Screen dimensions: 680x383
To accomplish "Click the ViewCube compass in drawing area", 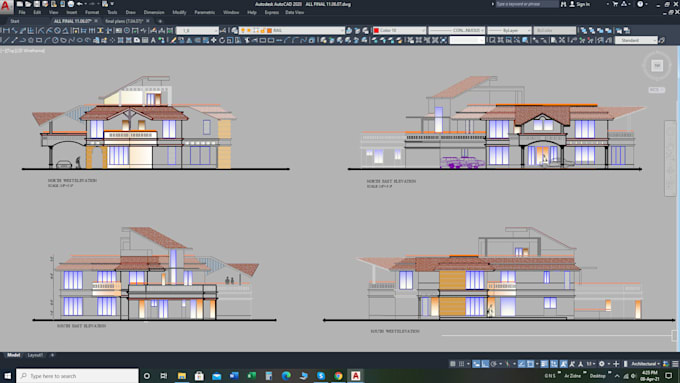I will coord(657,65).
